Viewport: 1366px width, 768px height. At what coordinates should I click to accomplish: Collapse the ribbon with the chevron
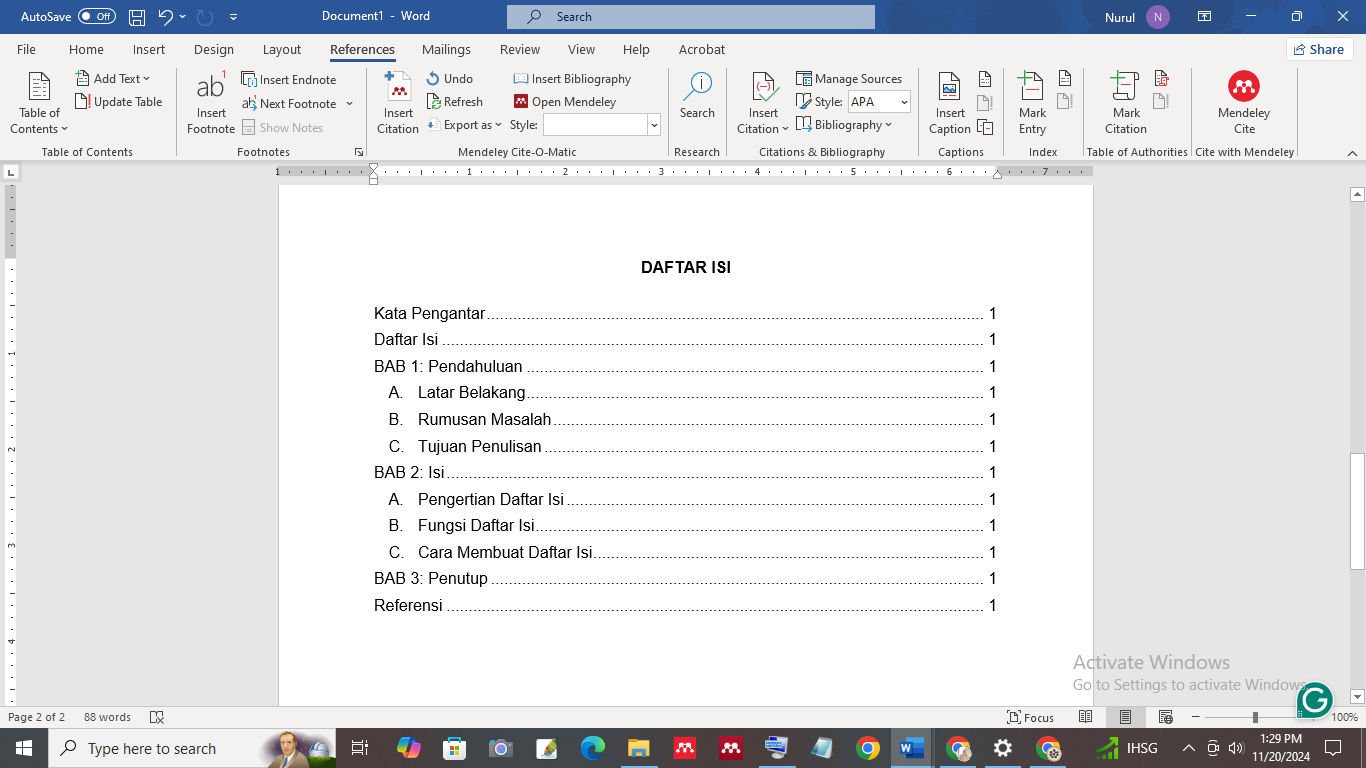click(1352, 153)
